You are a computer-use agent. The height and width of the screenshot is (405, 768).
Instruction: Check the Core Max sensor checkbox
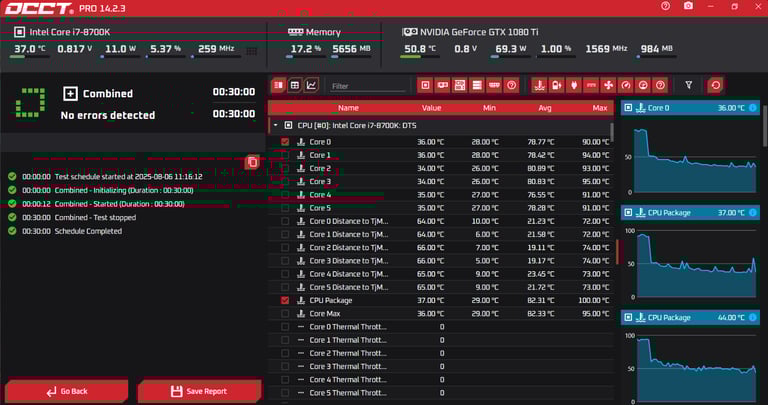click(x=285, y=313)
